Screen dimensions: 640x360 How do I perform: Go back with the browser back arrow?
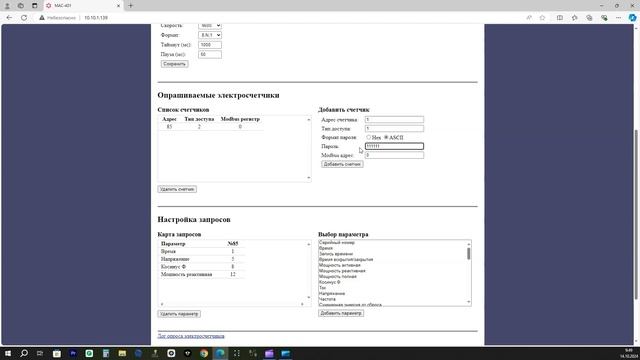click(9, 18)
